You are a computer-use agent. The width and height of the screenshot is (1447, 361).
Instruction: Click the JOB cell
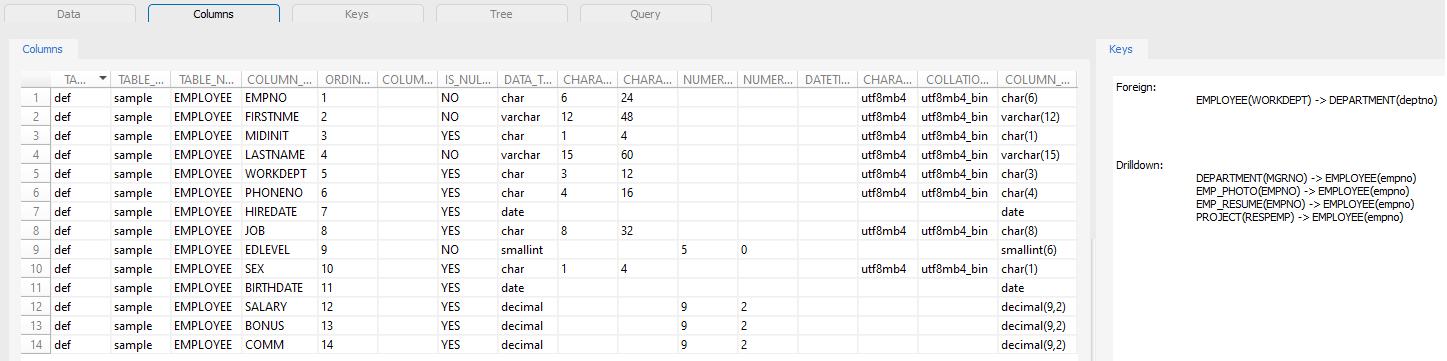(279, 231)
